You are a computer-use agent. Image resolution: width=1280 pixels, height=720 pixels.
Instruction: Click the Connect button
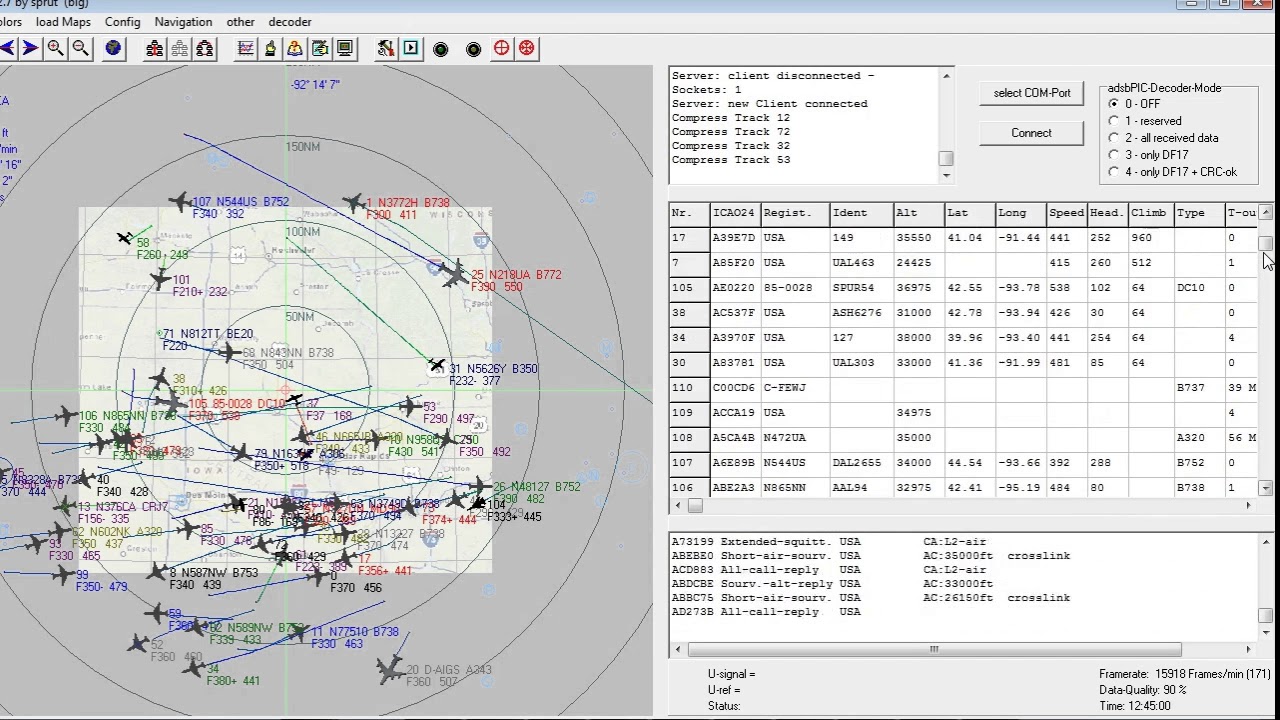[1031, 133]
